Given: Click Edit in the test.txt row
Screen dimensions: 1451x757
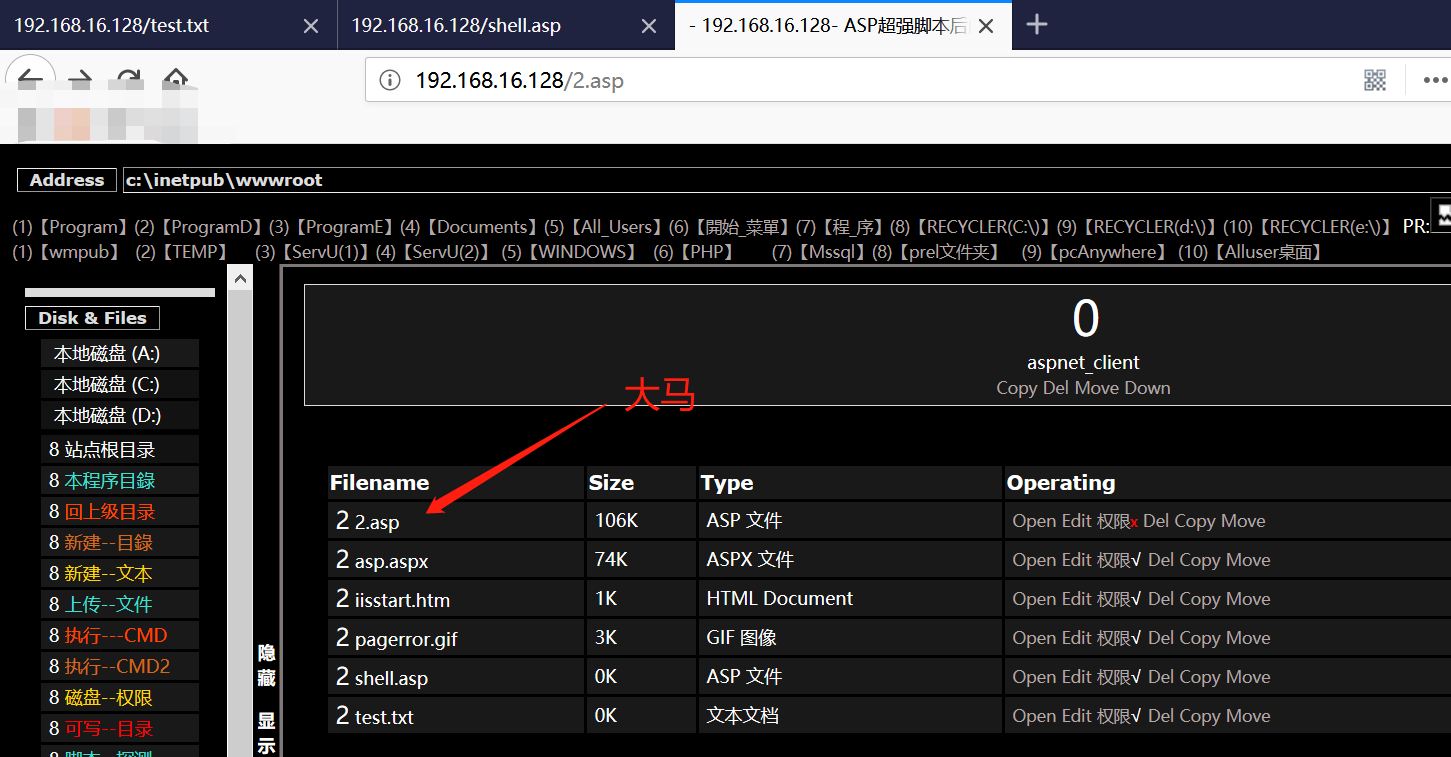Looking at the screenshot, I should (1076, 716).
